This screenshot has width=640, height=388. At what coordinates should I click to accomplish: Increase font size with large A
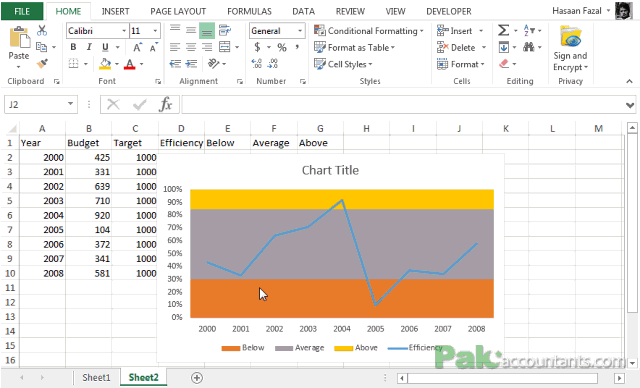[138, 47]
